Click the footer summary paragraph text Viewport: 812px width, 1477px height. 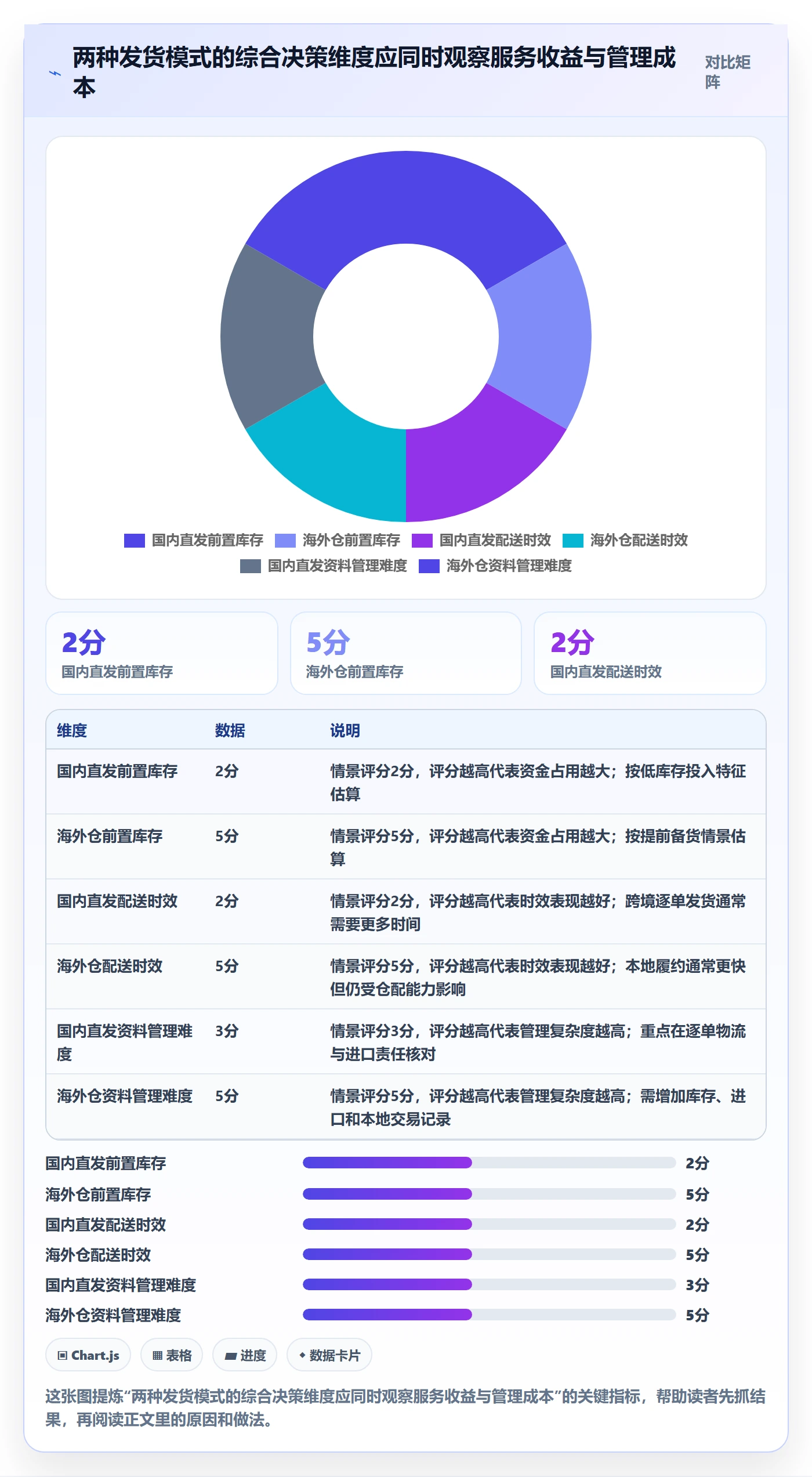coord(405,1408)
